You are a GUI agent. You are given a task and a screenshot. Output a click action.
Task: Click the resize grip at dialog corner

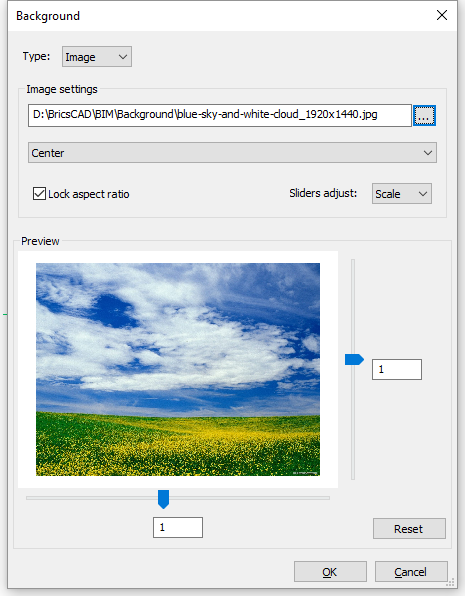coord(451,582)
